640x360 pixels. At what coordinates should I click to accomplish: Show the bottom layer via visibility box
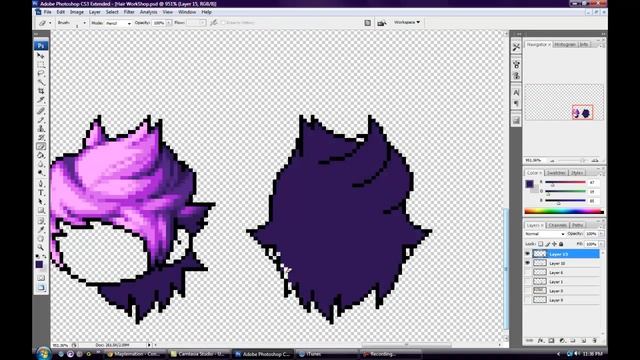click(528, 300)
